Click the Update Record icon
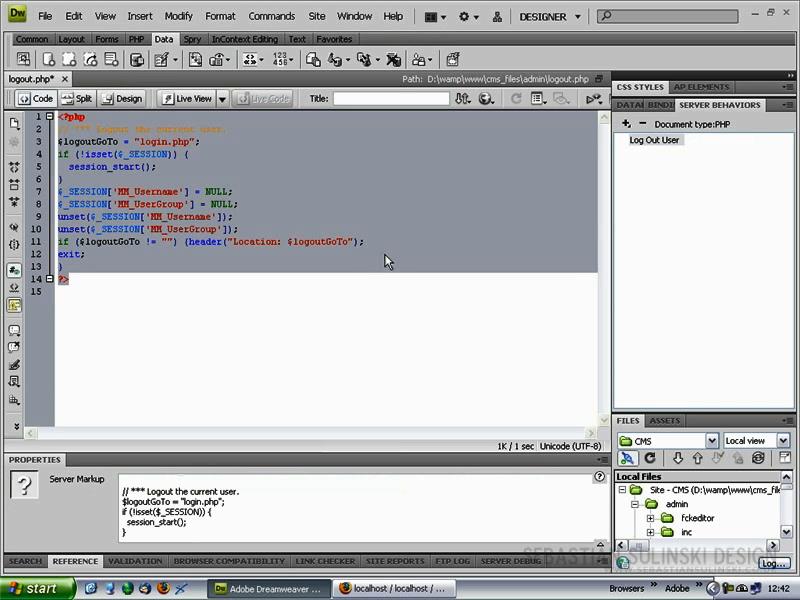800x600 pixels. tap(367, 59)
